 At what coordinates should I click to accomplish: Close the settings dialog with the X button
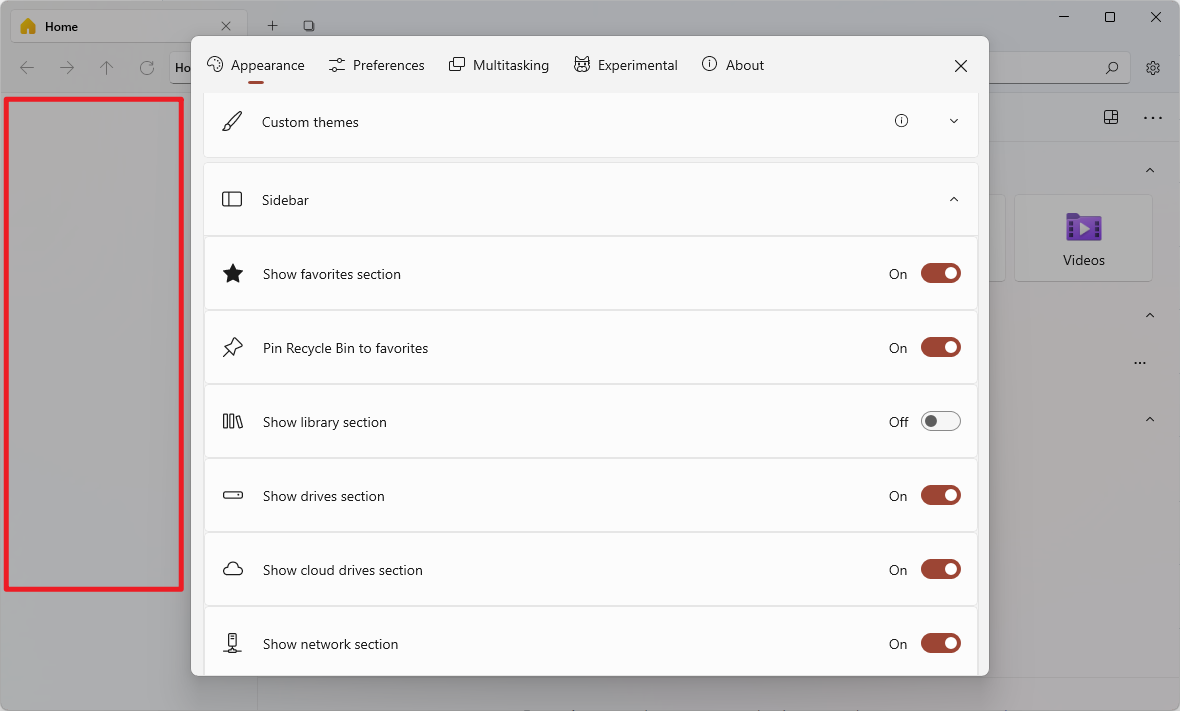click(x=960, y=66)
